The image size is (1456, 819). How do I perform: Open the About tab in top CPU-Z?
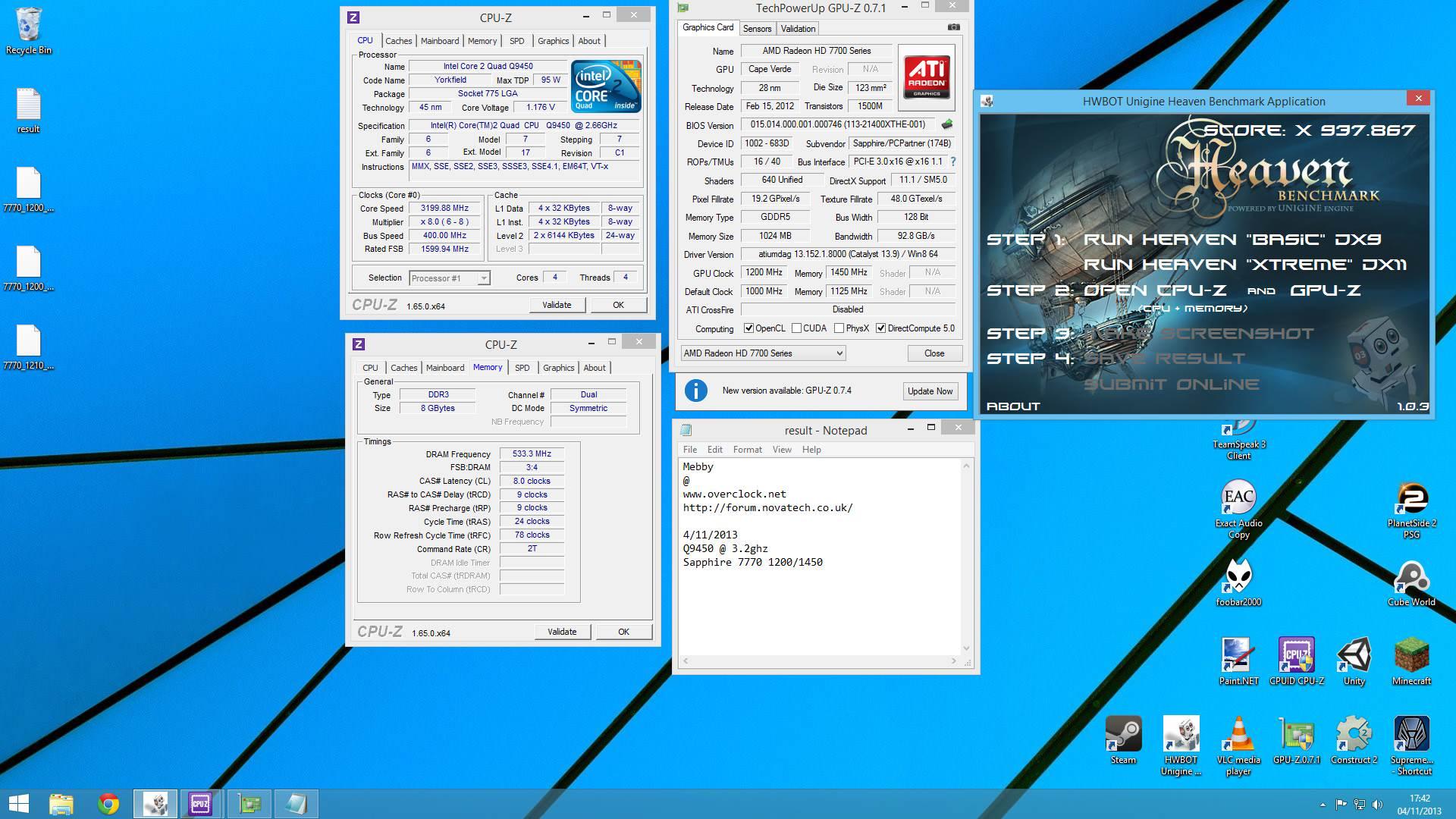(x=589, y=41)
